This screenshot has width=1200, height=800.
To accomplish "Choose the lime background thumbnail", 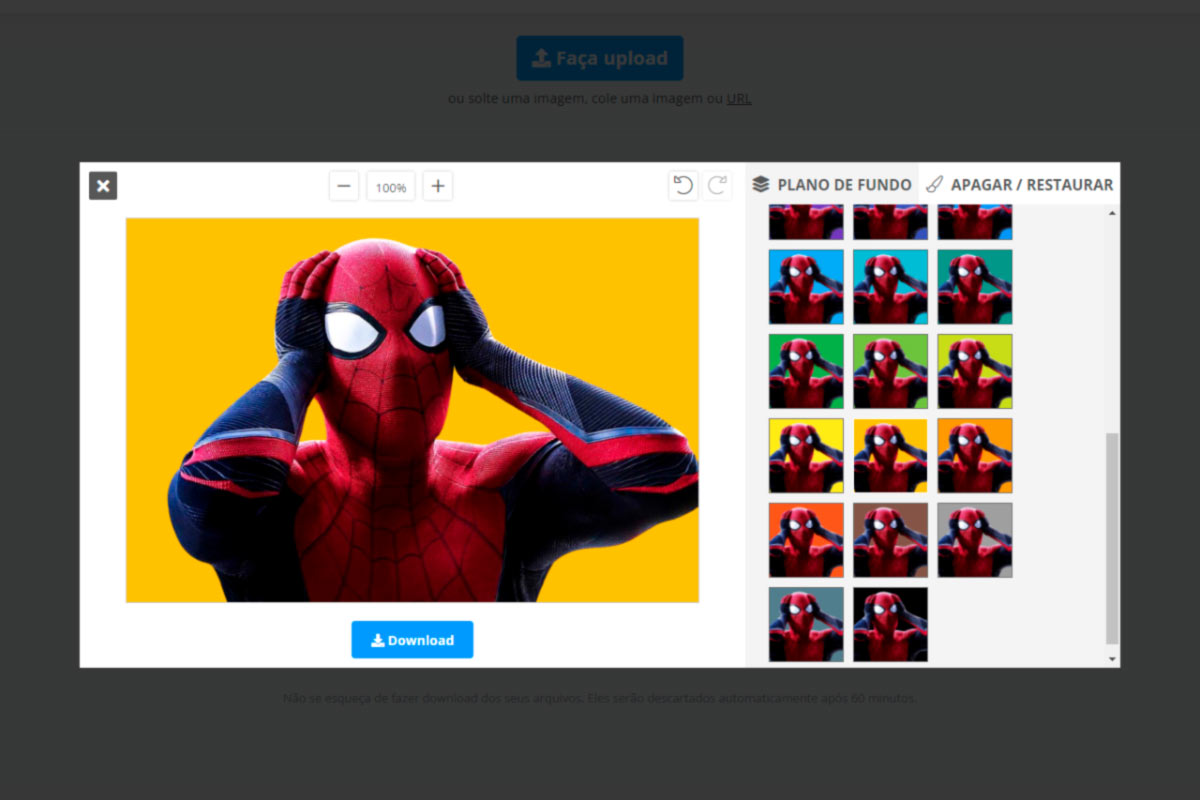I will pyautogui.click(x=975, y=371).
